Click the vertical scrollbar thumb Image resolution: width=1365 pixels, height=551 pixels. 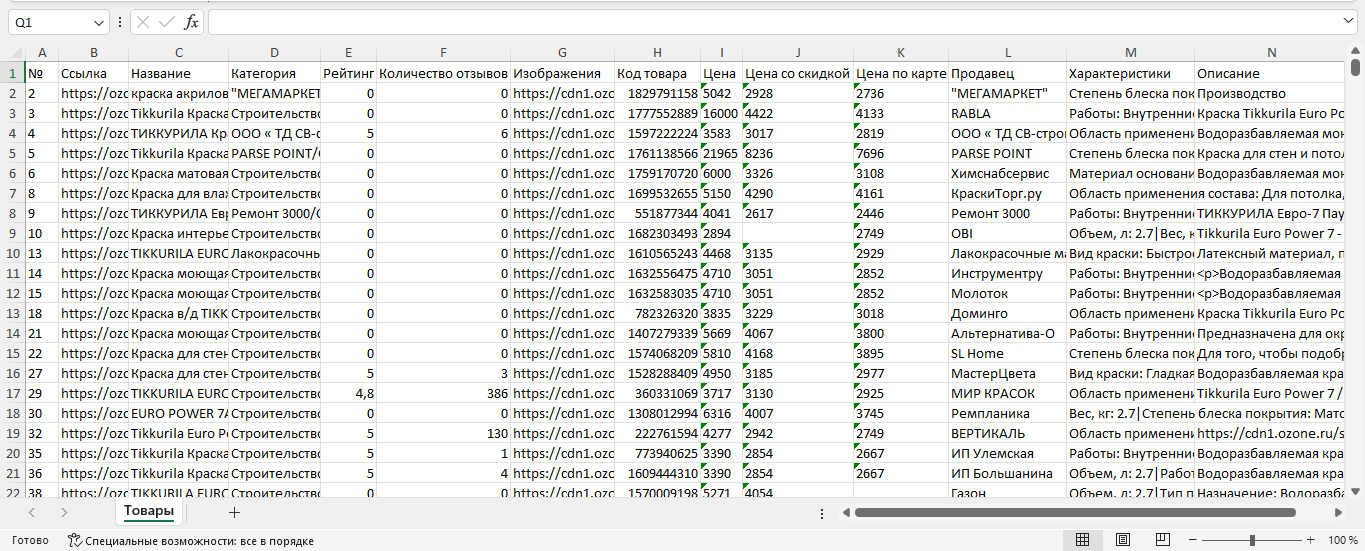click(x=1355, y=67)
